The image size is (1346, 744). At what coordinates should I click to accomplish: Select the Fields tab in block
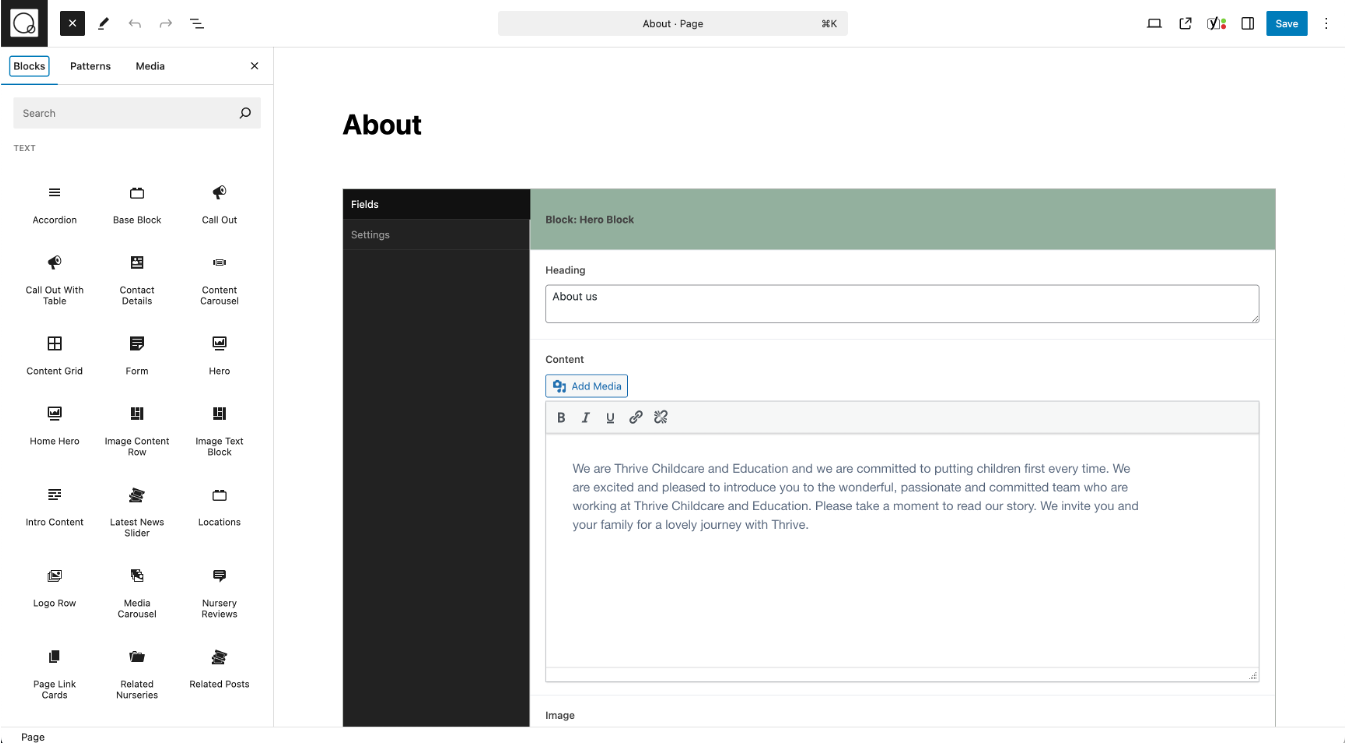[436, 204]
